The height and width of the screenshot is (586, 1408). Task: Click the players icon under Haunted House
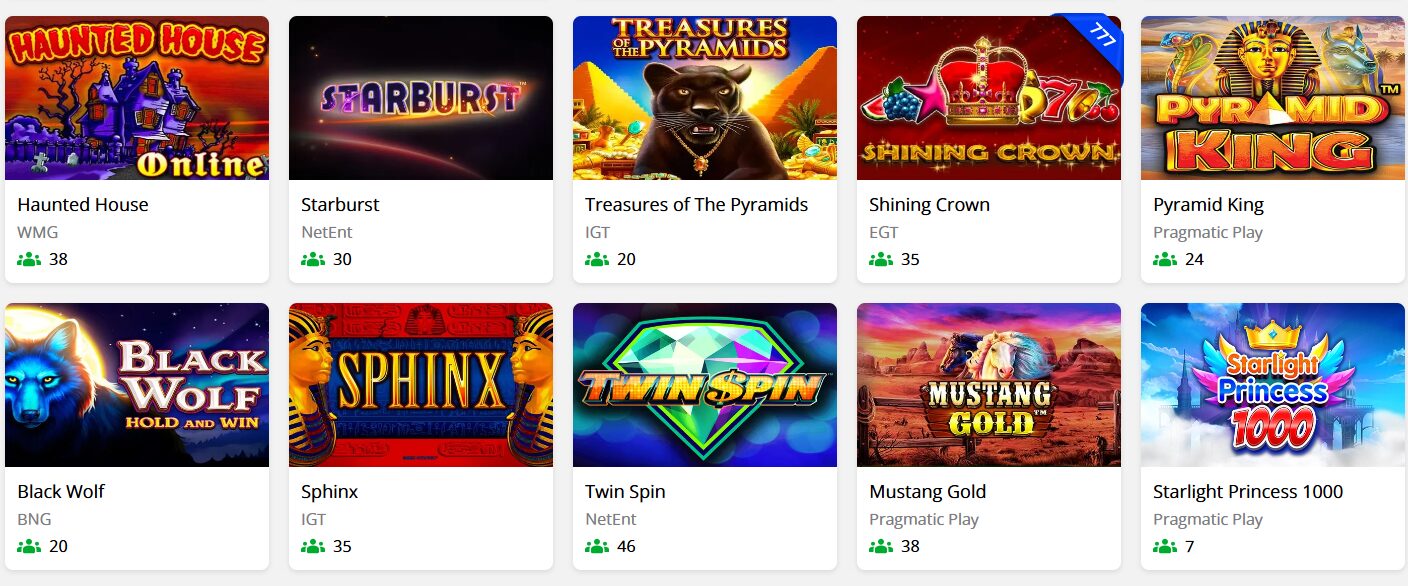coord(29,260)
